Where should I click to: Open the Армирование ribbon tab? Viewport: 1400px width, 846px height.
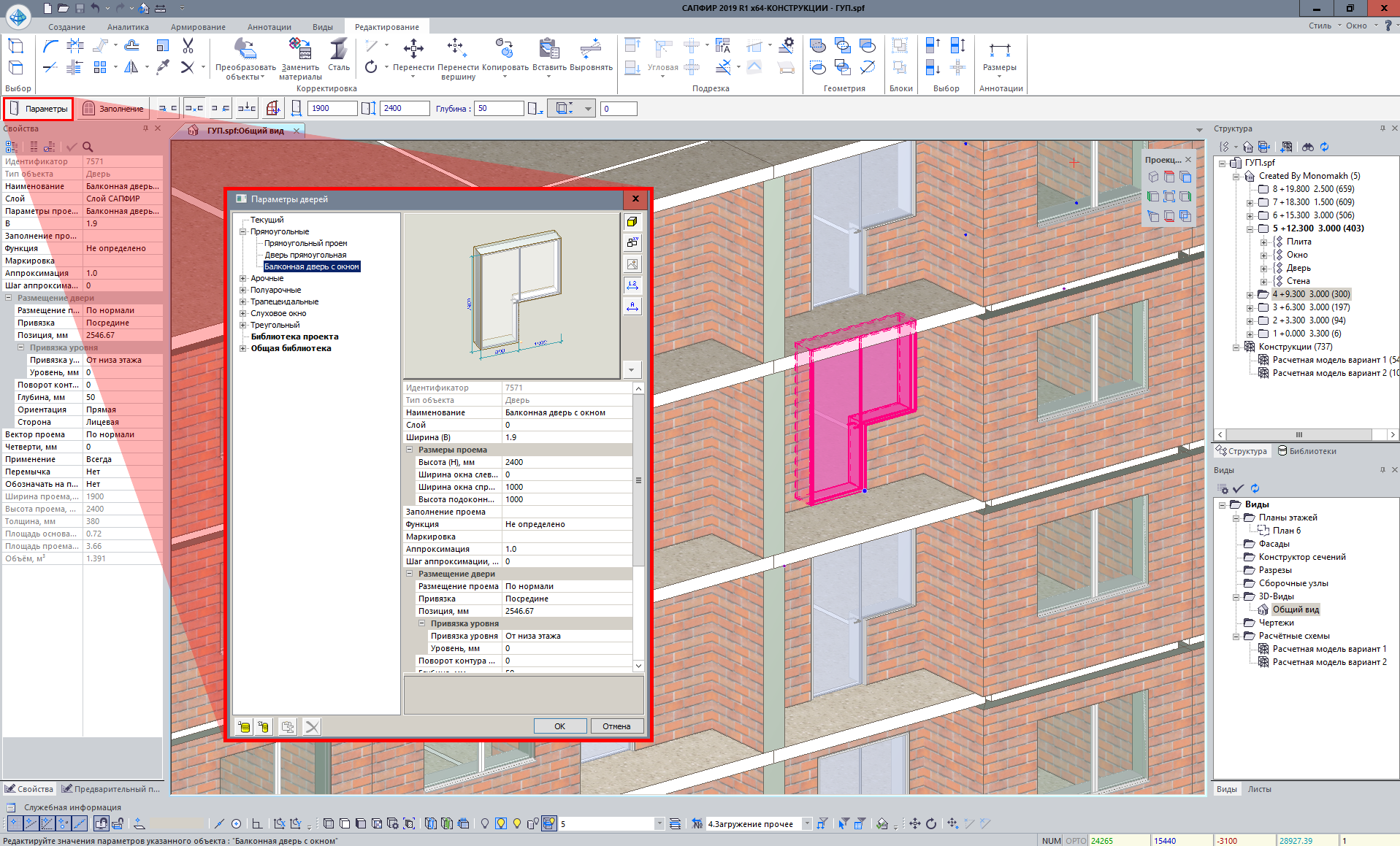click(198, 27)
